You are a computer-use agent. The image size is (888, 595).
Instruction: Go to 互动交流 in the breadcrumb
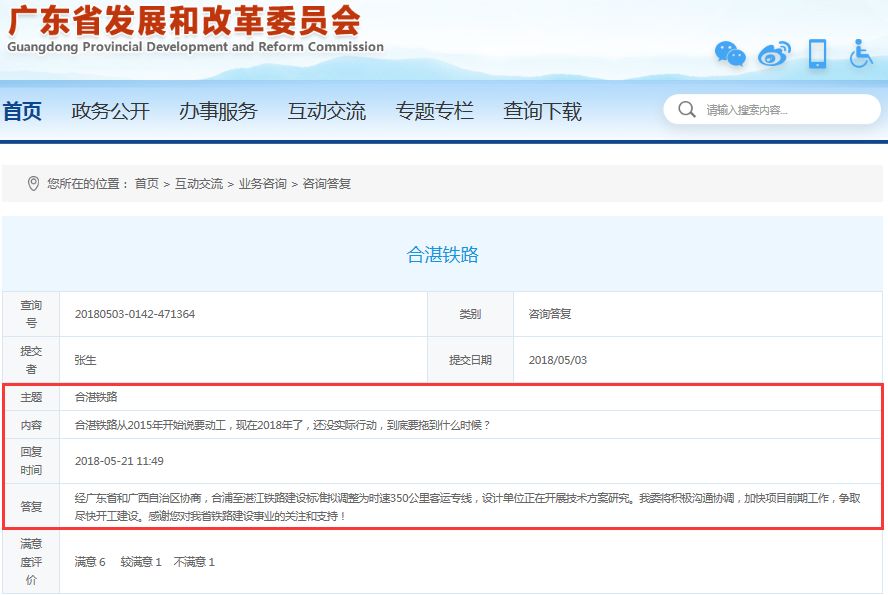199,184
